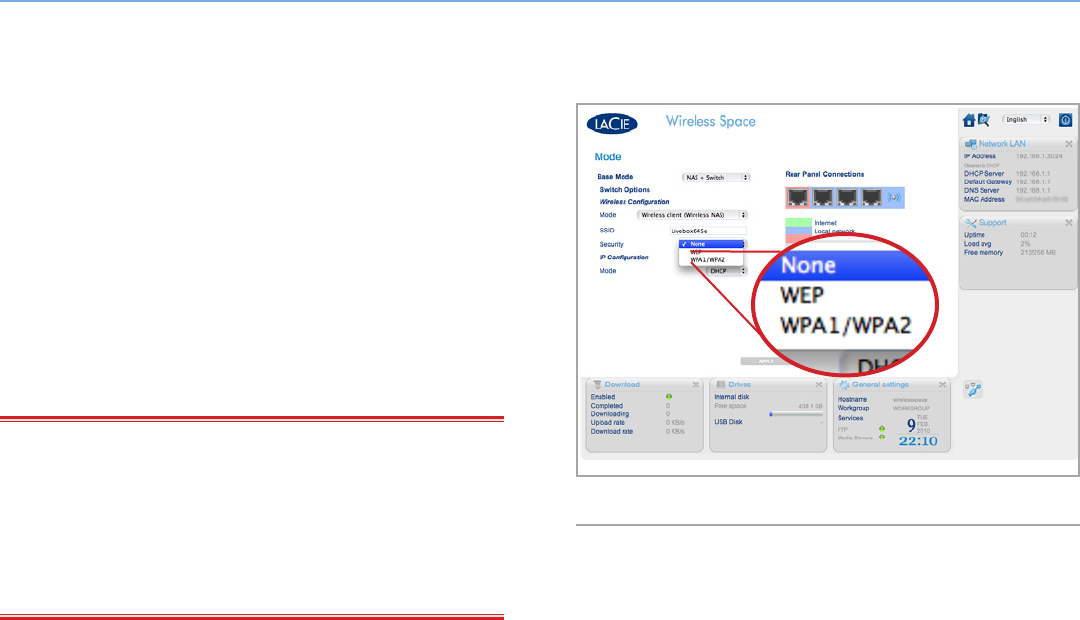Click the Wireless Space title
The height and width of the screenshot is (620, 1080).
710,122
